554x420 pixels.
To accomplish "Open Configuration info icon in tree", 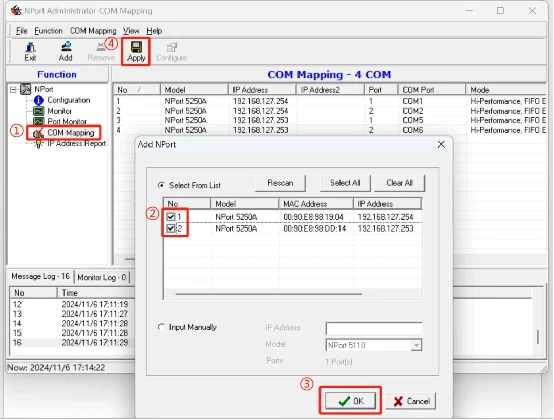I will pyautogui.click(x=39, y=101).
